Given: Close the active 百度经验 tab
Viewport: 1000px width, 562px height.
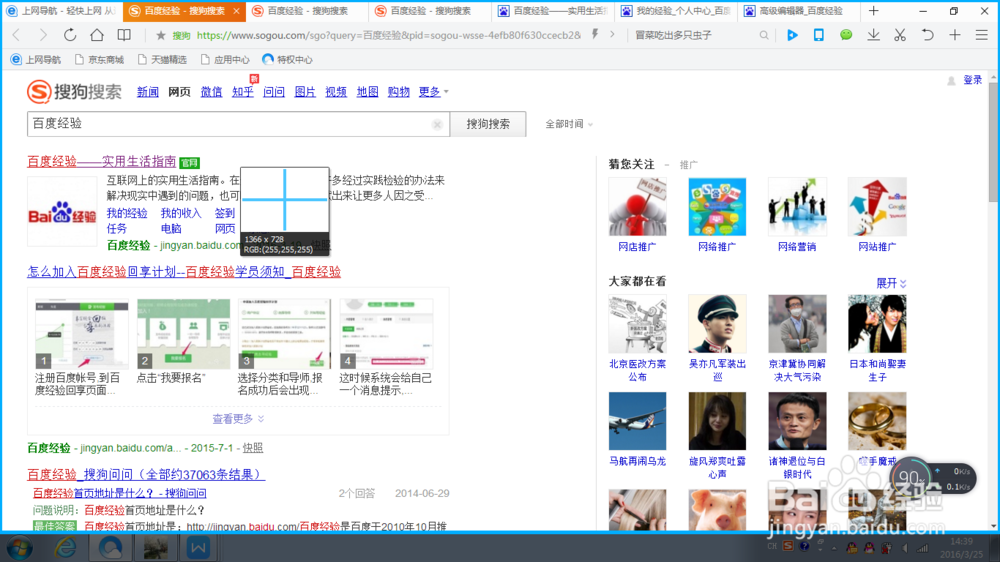Looking at the screenshot, I should (236, 11).
